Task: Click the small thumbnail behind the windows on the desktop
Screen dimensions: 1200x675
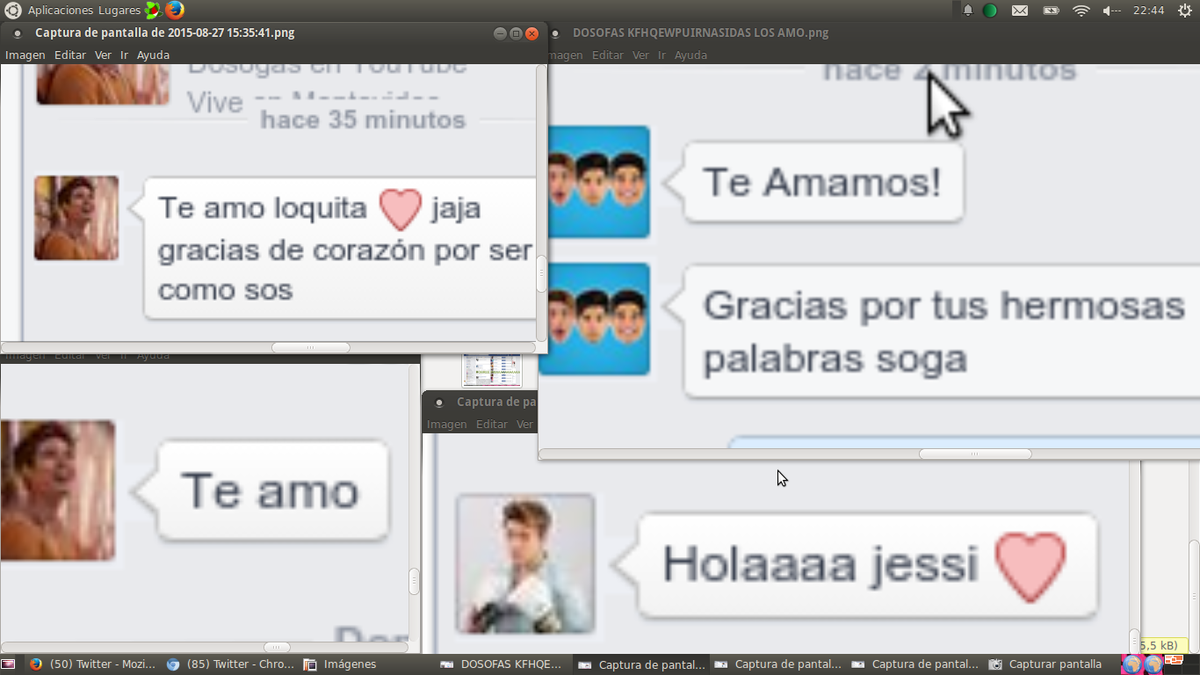Action: click(x=492, y=370)
